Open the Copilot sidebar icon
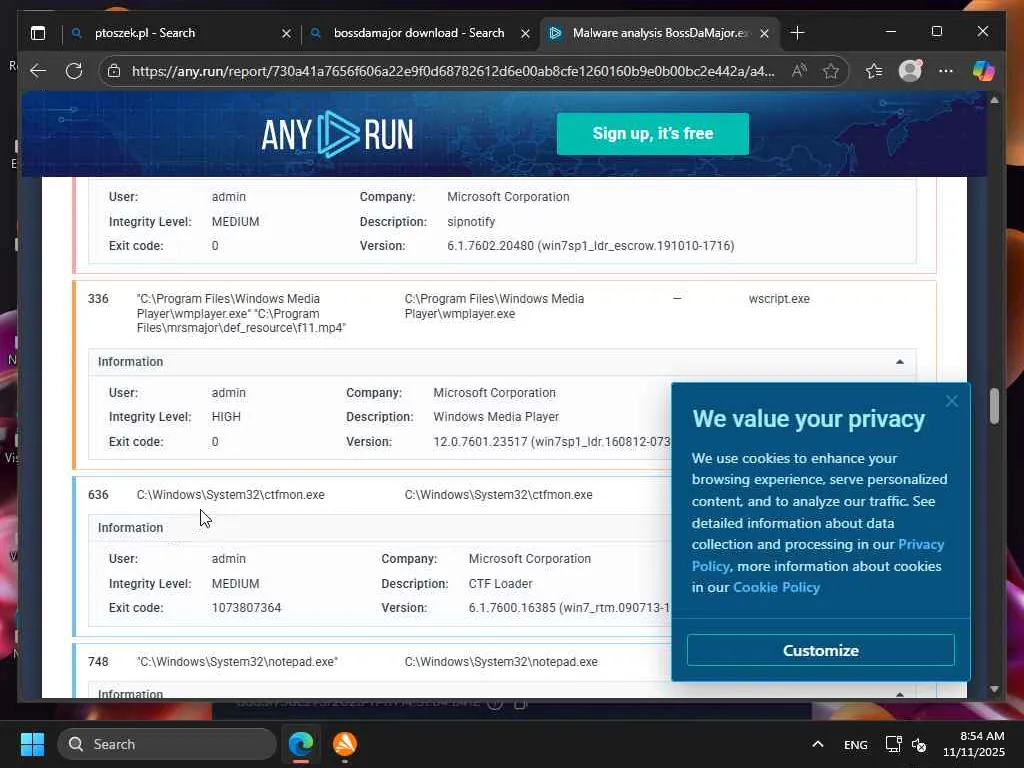Image resolution: width=1024 pixels, height=768 pixels. [984, 71]
